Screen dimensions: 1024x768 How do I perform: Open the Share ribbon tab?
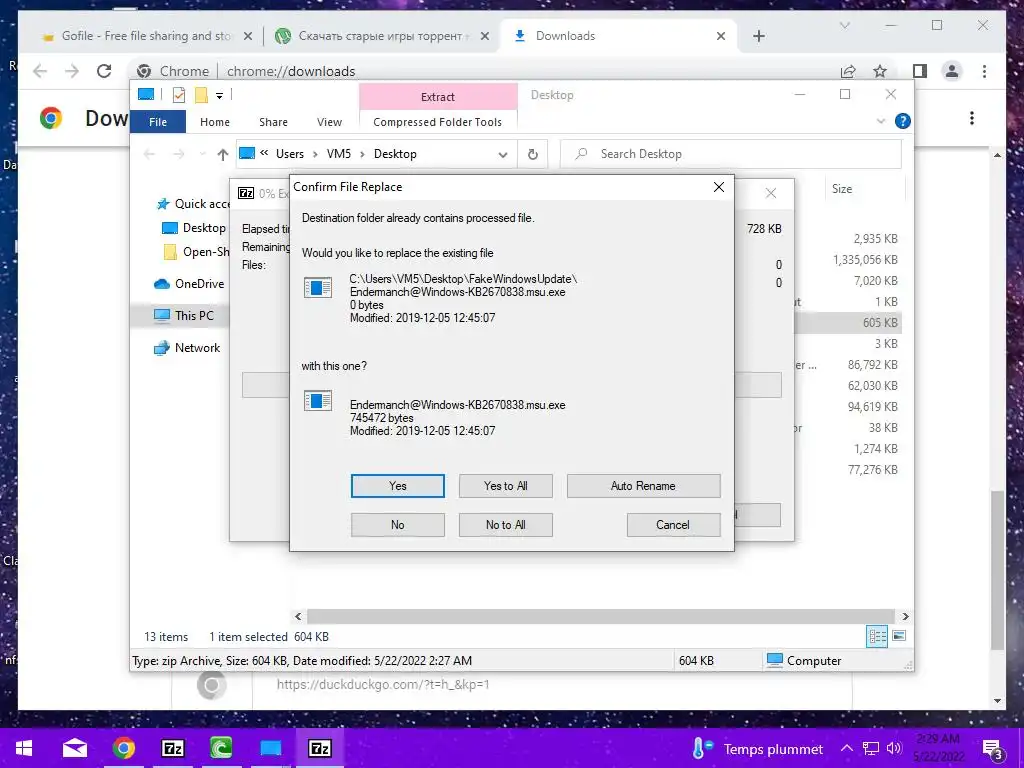tap(273, 122)
